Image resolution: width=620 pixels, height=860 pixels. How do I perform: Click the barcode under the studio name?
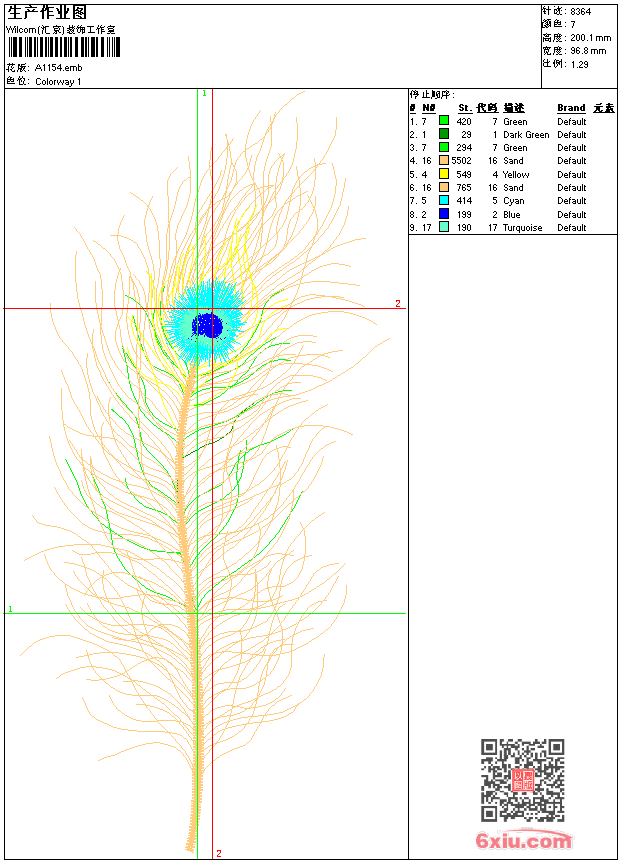[x=64, y=48]
